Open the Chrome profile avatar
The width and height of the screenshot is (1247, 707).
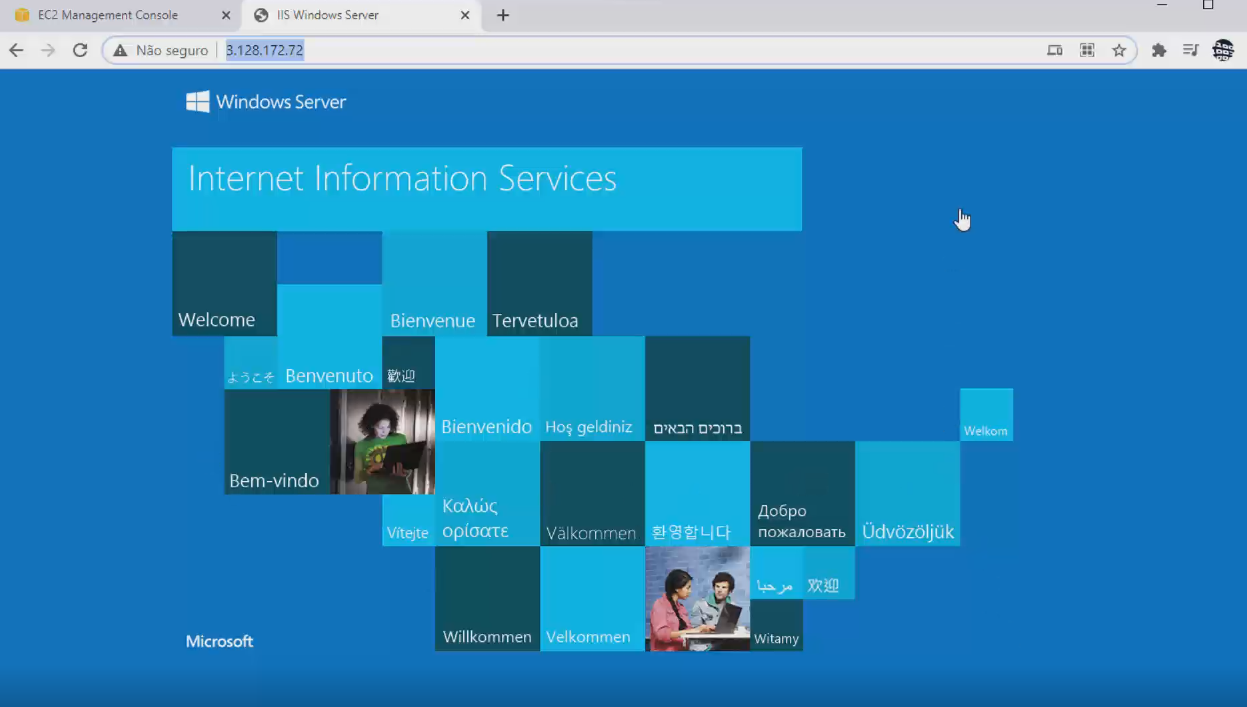point(1223,50)
